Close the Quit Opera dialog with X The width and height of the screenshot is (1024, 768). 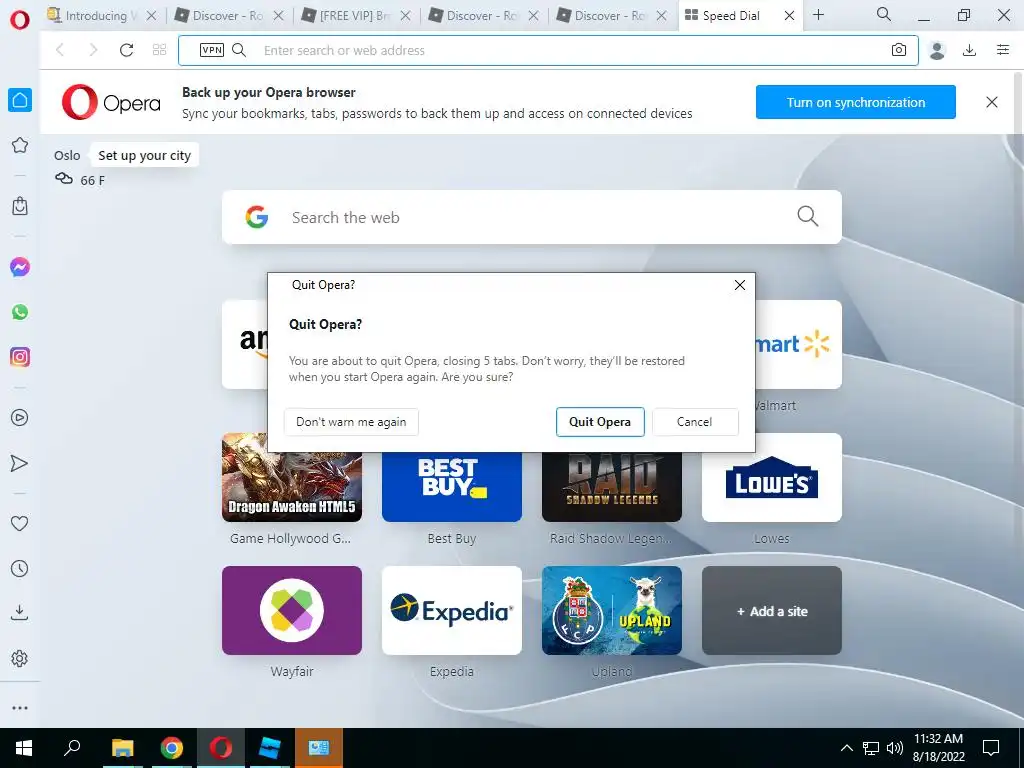(x=740, y=285)
